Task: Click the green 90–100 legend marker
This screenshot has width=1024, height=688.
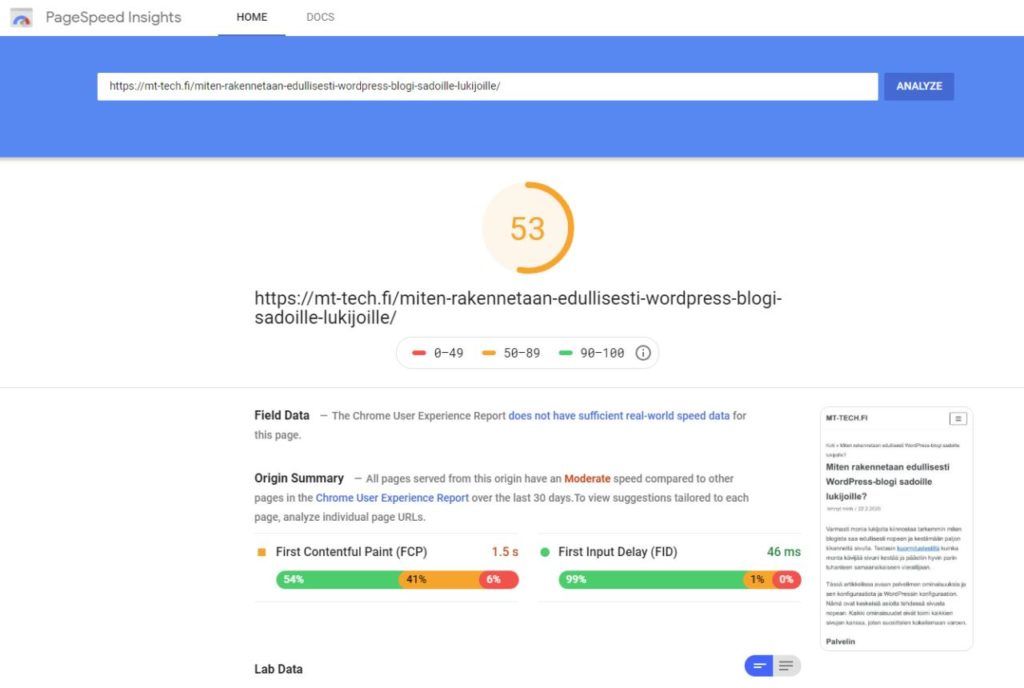Action: [565, 353]
